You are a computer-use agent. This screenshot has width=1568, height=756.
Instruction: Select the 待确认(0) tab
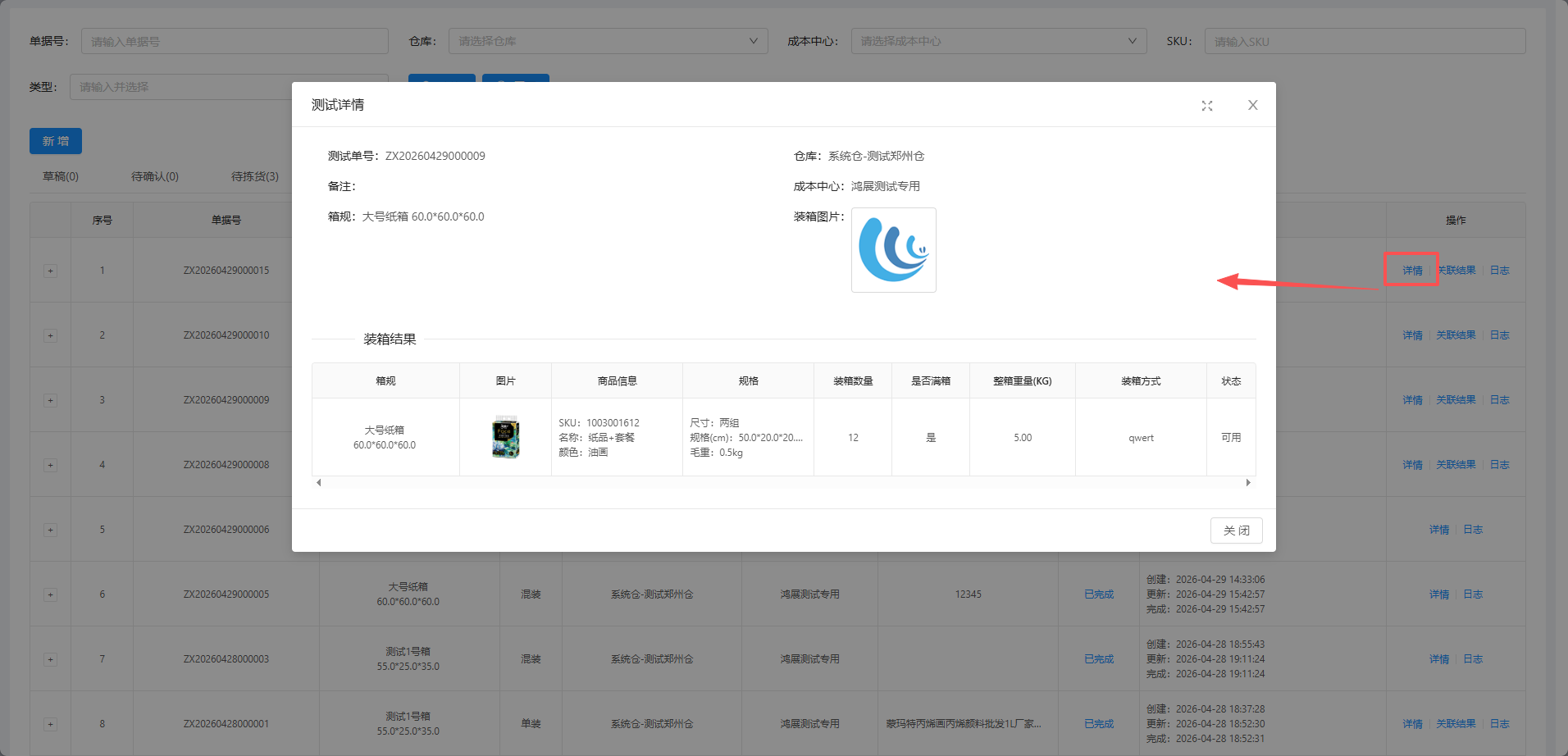(x=155, y=176)
